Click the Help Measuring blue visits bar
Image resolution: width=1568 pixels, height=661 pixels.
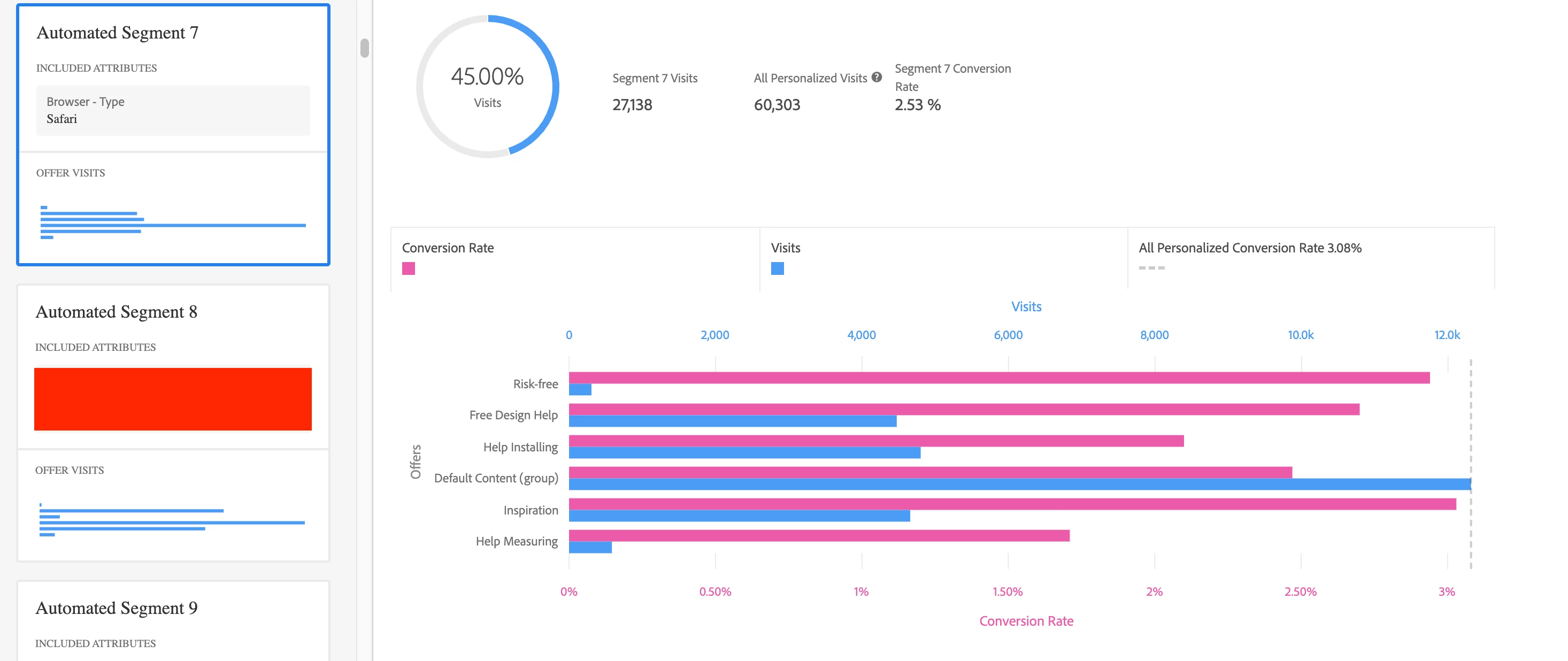(x=590, y=547)
